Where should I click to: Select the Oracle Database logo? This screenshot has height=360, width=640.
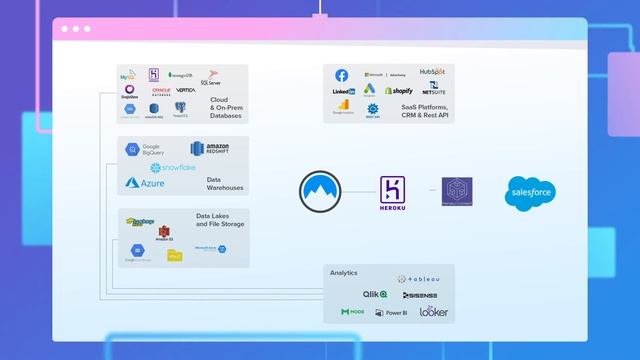click(161, 91)
